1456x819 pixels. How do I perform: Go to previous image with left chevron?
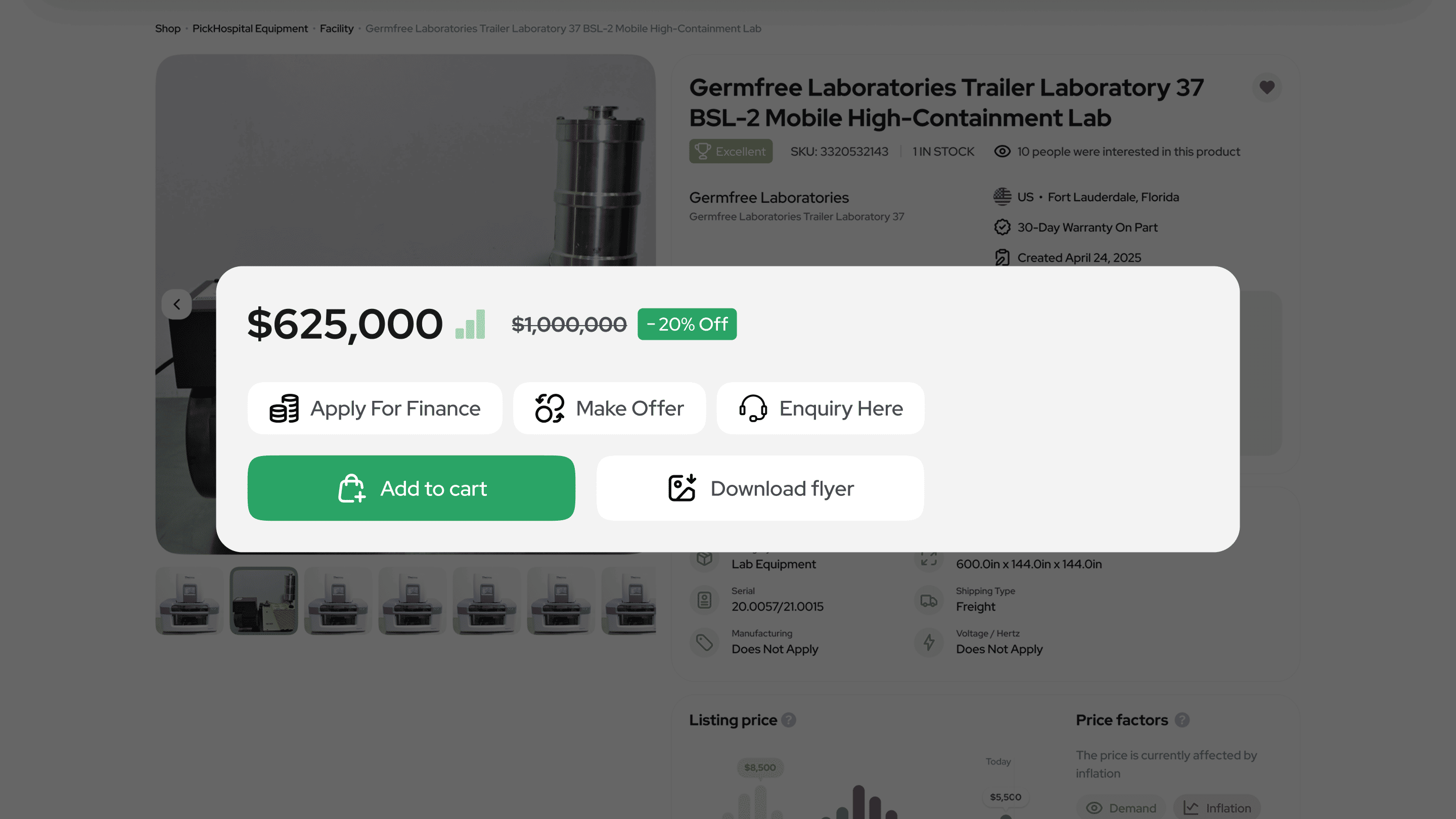[x=177, y=305]
